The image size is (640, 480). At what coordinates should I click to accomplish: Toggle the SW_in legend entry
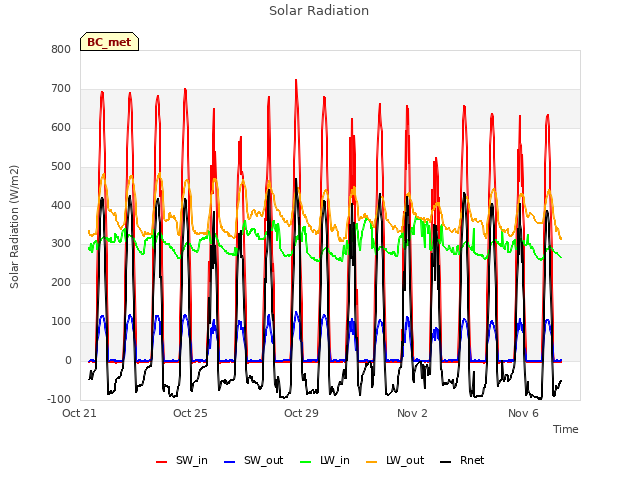pos(182,460)
